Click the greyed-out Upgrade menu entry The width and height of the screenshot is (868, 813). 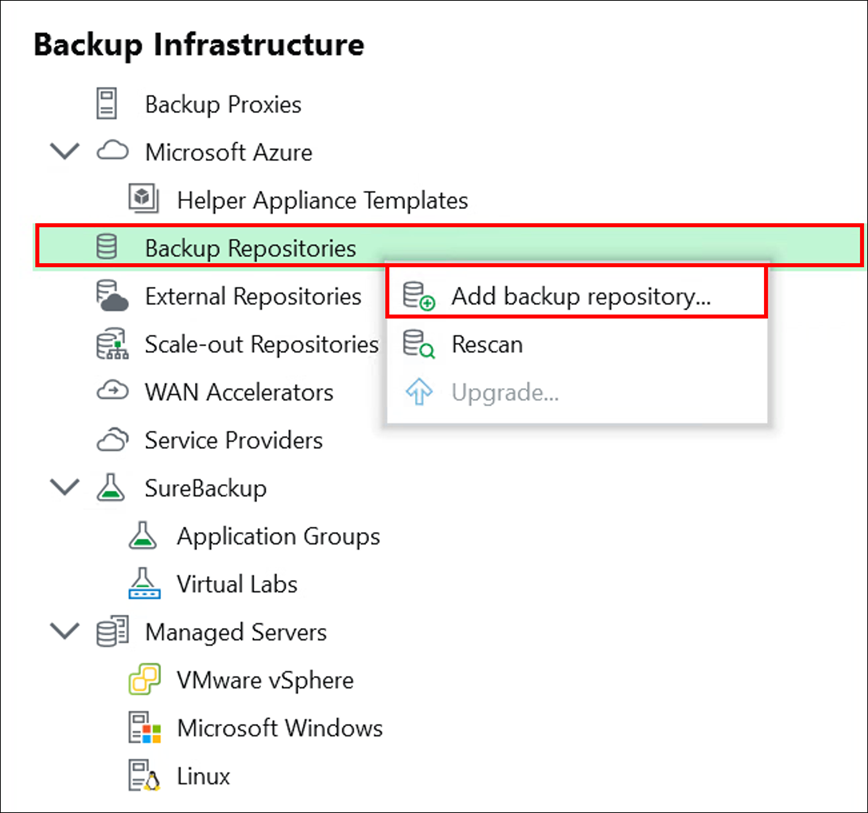[x=504, y=393]
